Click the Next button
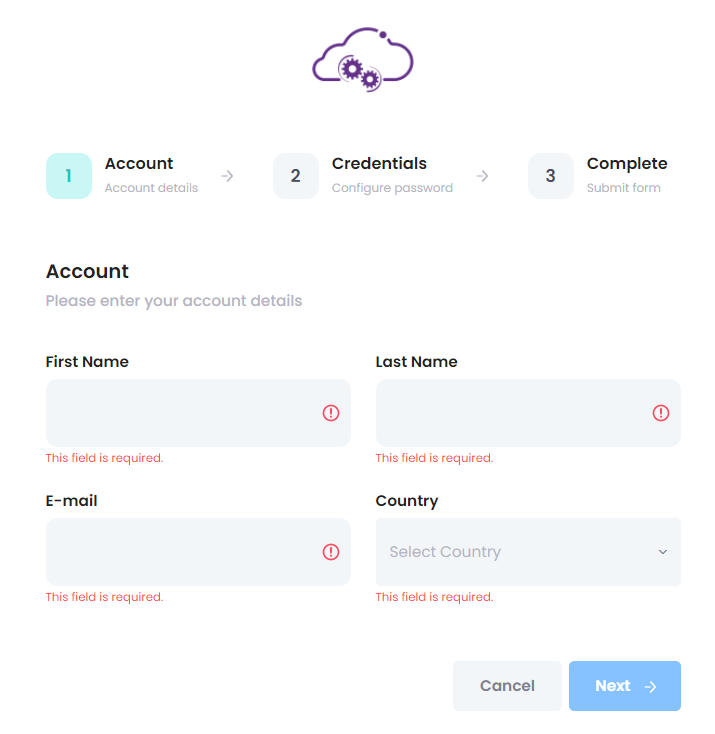 (625, 686)
